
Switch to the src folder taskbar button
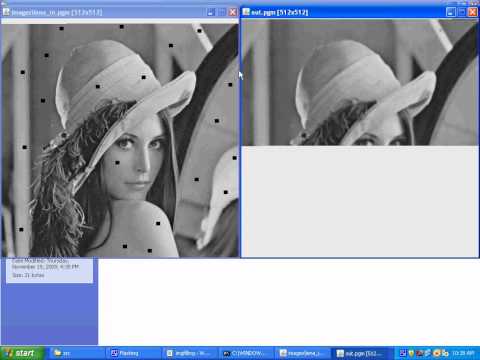point(77,353)
